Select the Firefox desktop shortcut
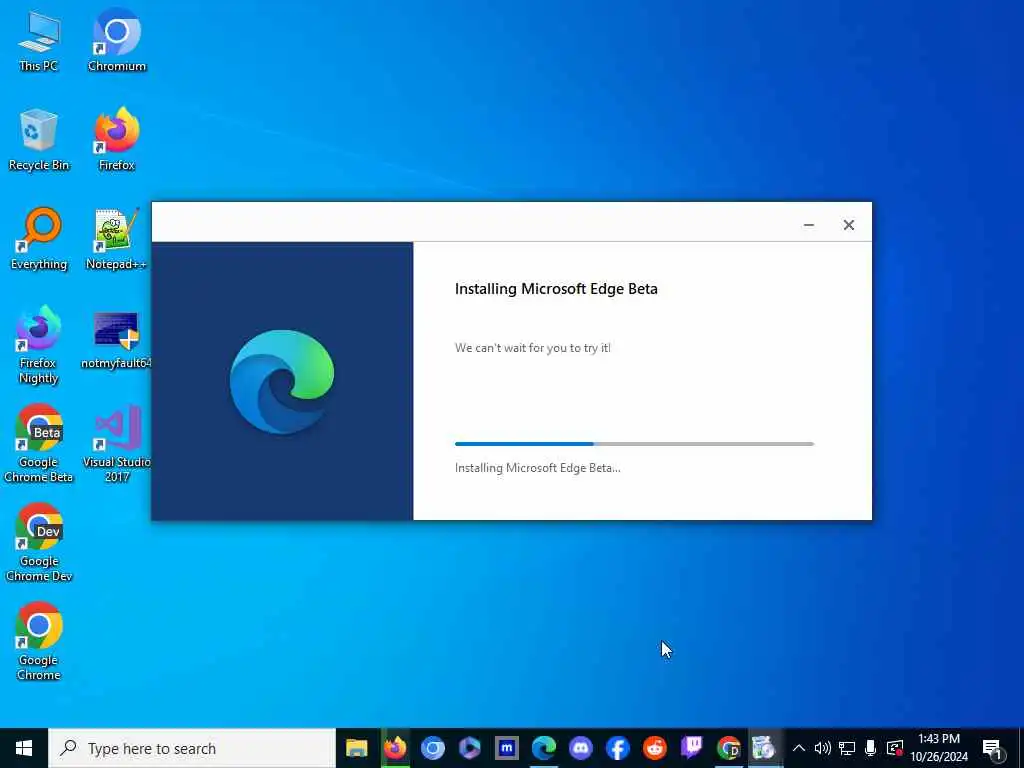 click(x=117, y=140)
